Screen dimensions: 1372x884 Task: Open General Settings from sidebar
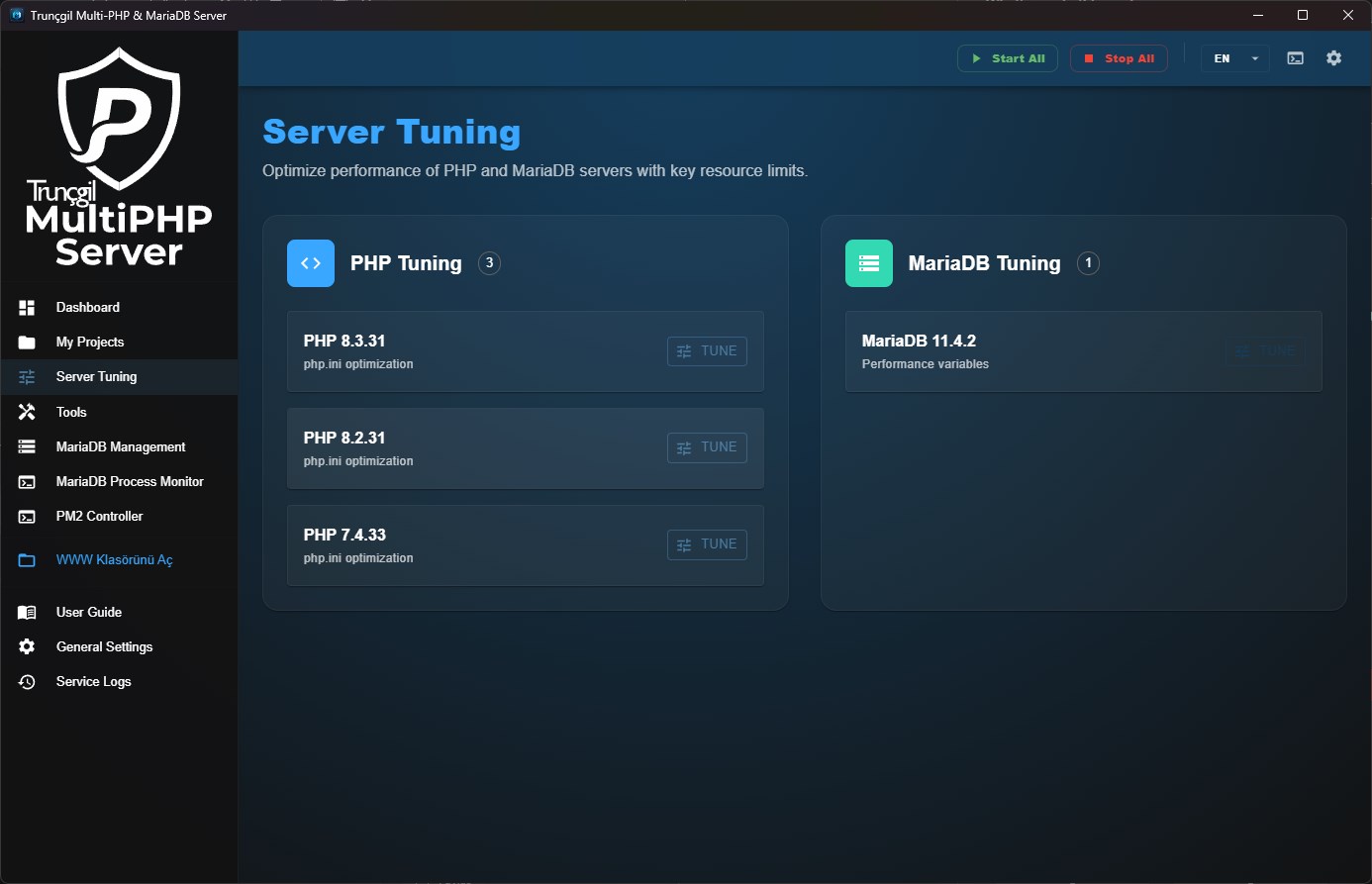(x=119, y=647)
